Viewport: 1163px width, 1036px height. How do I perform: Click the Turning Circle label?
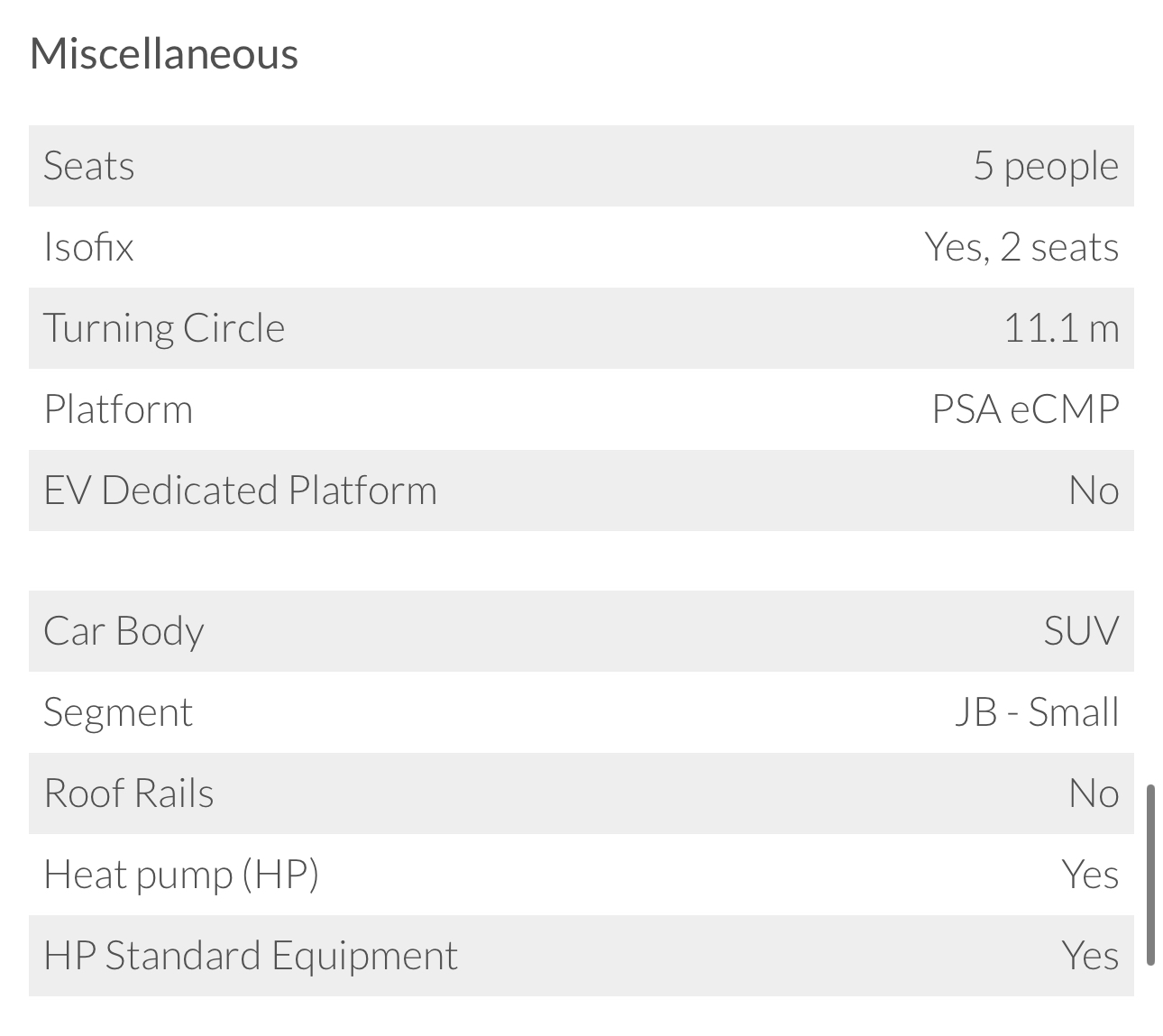(x=163, y=328)
